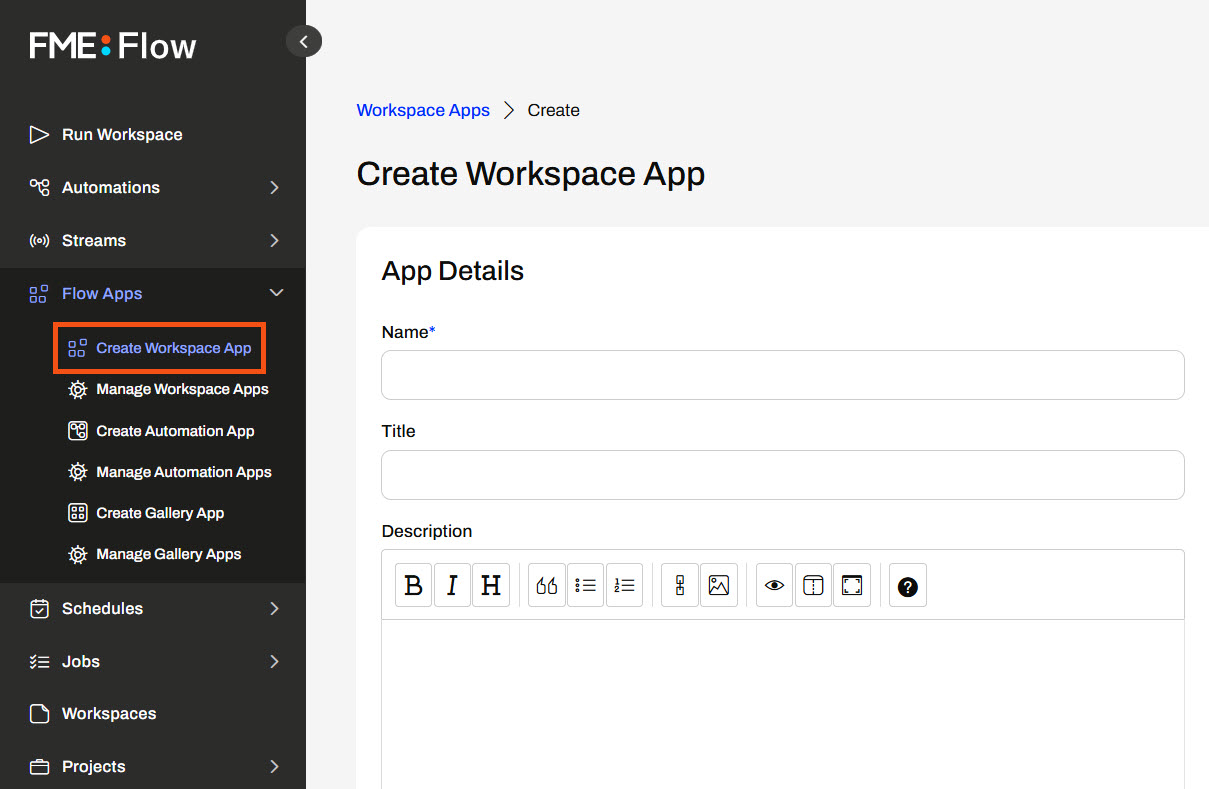Collapse the sidebar with the arrow button

pyautogui.click(x=304, y=41)
